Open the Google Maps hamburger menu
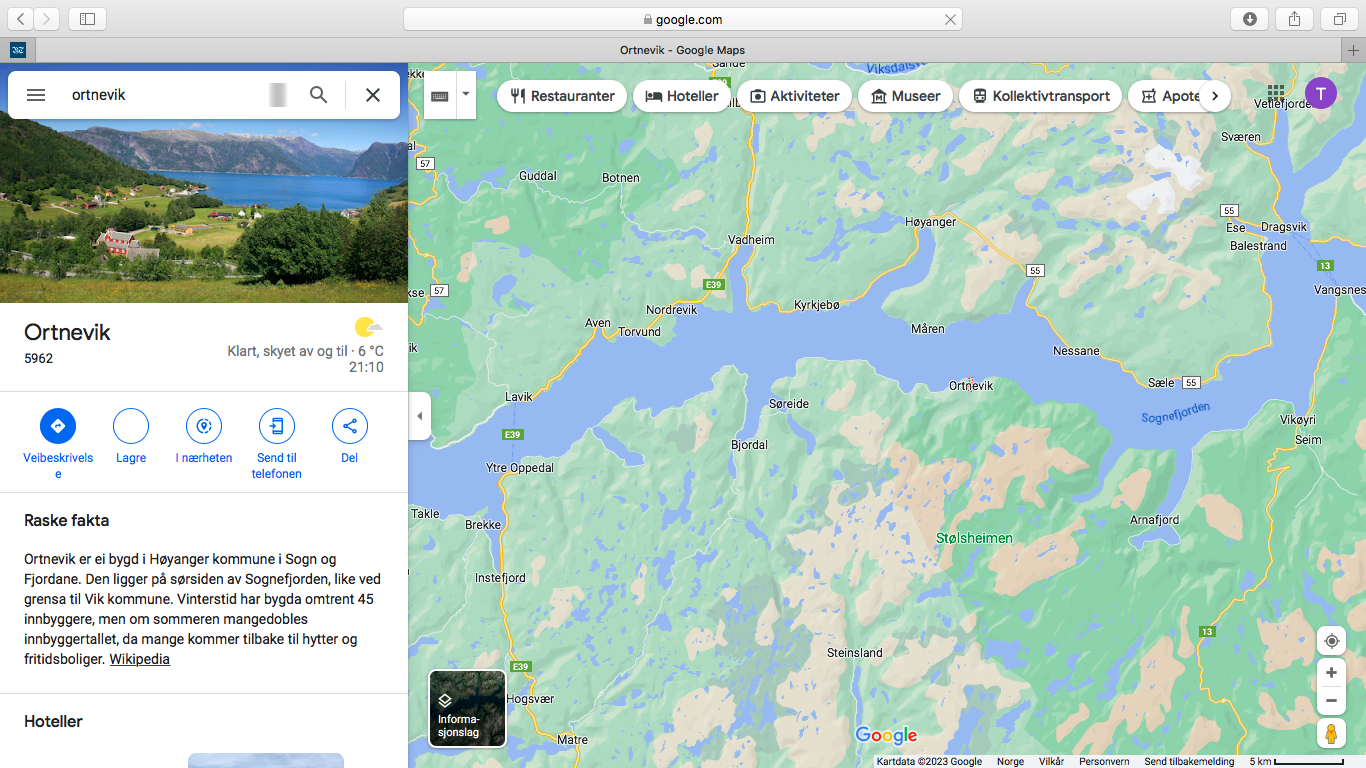 point(36,95)
